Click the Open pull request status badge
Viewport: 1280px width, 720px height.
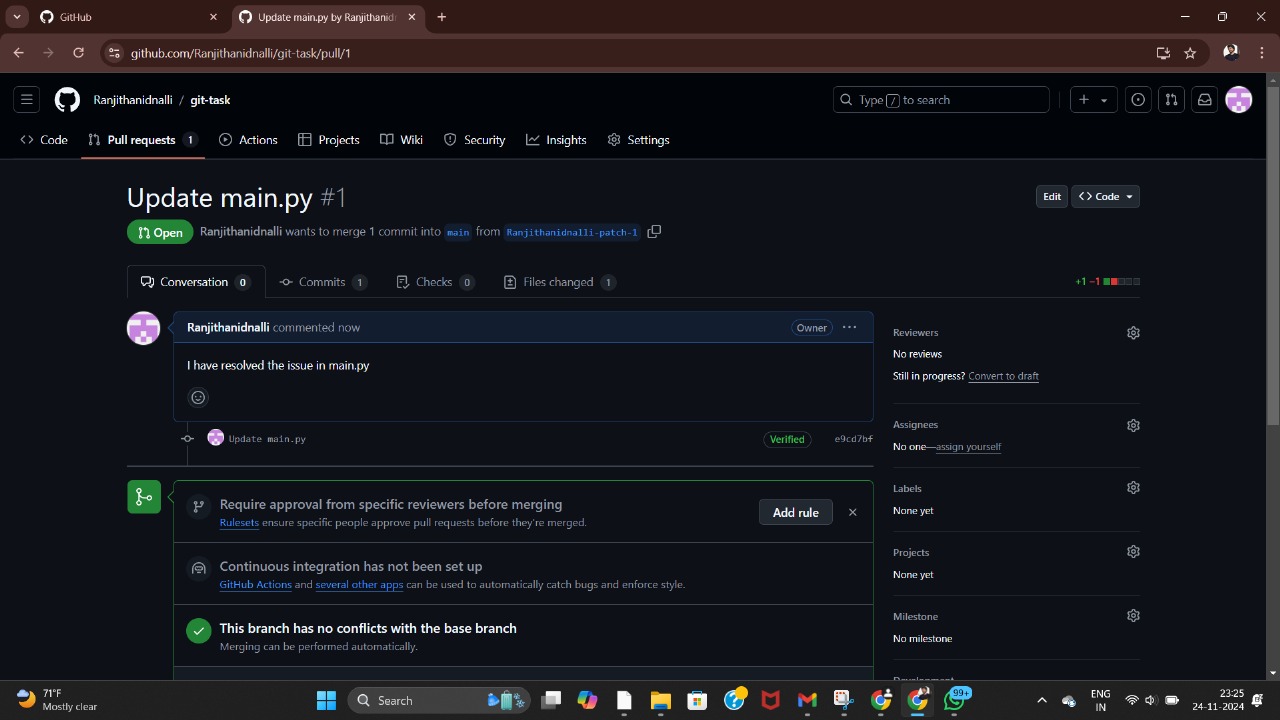(160, 232)
